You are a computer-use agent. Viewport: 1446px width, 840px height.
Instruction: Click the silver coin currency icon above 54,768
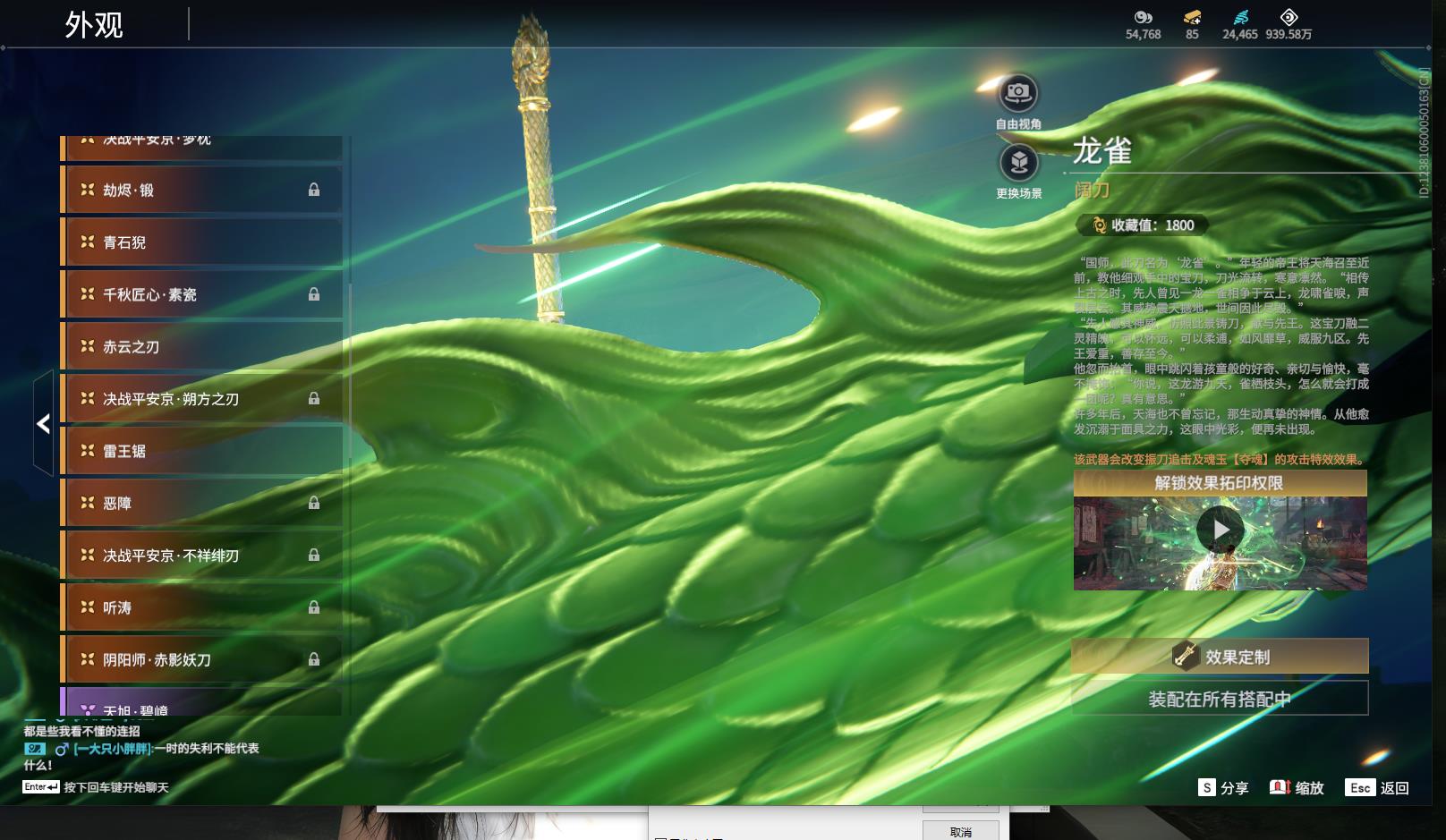[x=1143, y=17]
